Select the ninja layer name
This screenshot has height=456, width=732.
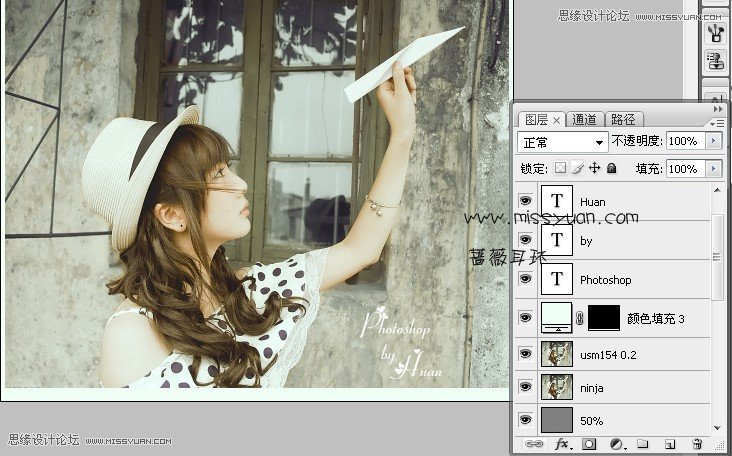[591, 388]
